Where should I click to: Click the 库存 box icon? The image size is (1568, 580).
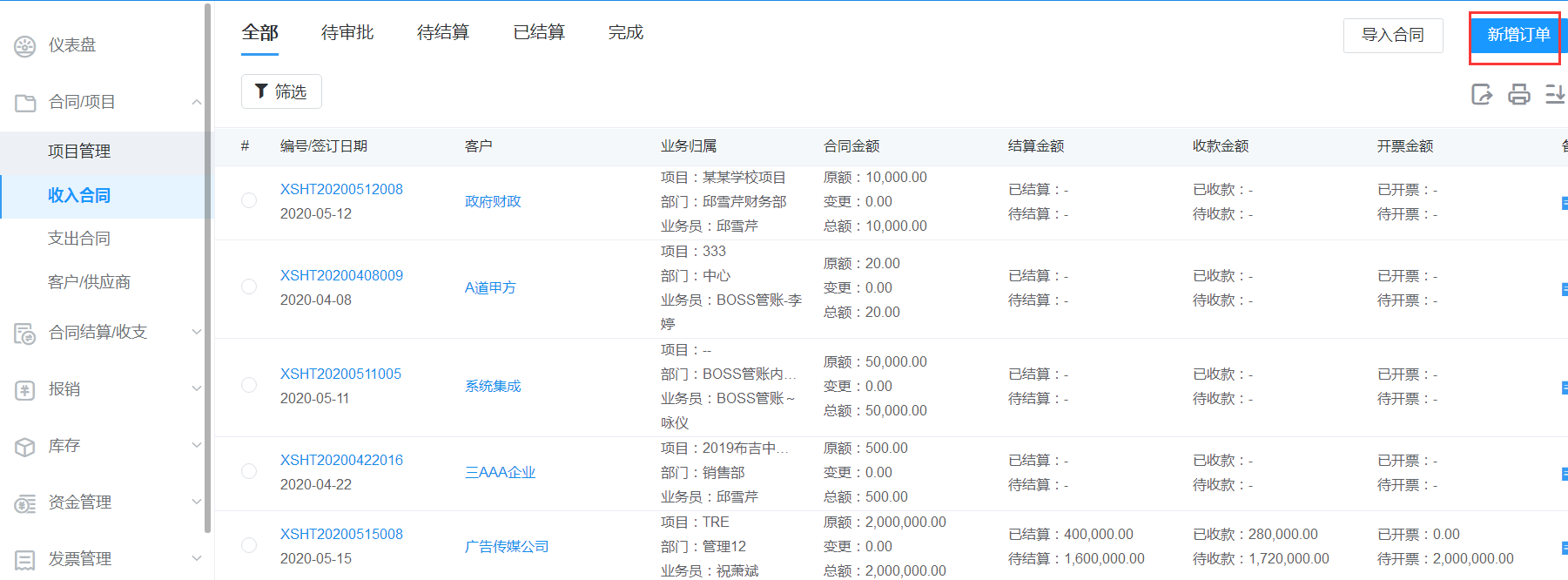coord(25,447)
